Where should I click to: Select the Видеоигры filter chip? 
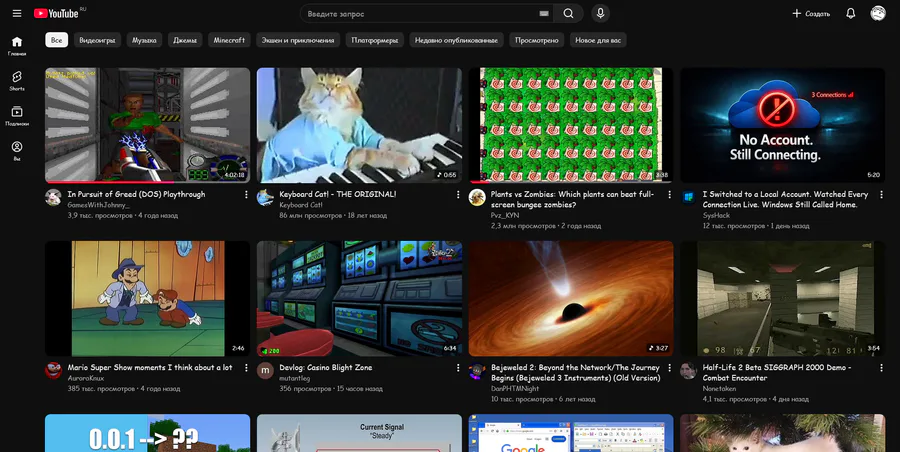coord(97,40)
